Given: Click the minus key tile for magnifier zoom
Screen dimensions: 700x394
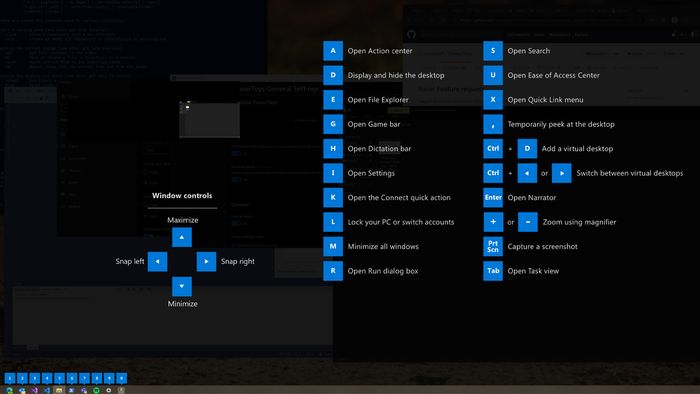Looking at the screenshot, I should [528, 222].
